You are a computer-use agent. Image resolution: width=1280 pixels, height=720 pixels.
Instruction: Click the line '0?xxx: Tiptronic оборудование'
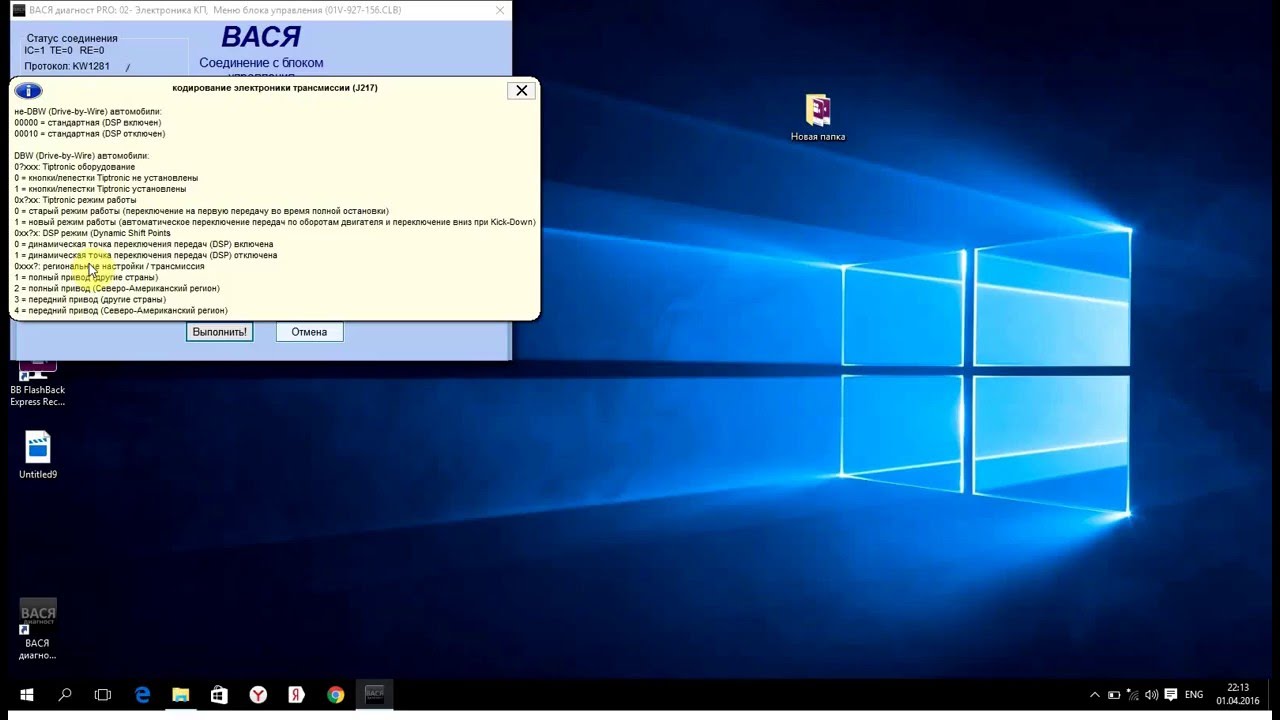click(75, 167)
